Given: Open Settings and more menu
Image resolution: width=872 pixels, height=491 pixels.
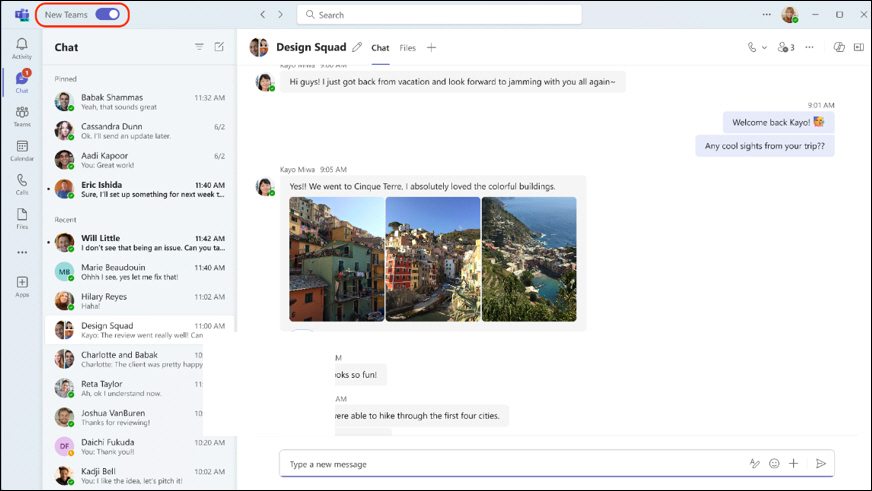Looking at the screenshot, I should coord(766,14).
